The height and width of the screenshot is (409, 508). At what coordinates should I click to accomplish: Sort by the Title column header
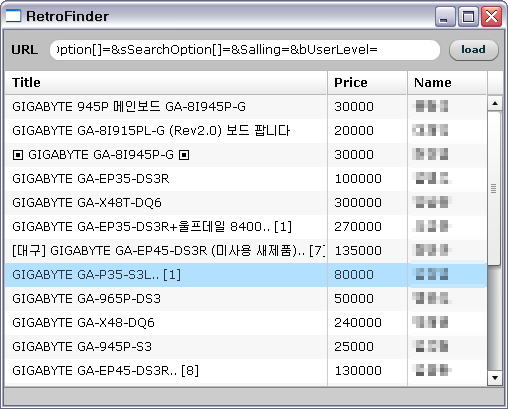(x=166, y=82)
